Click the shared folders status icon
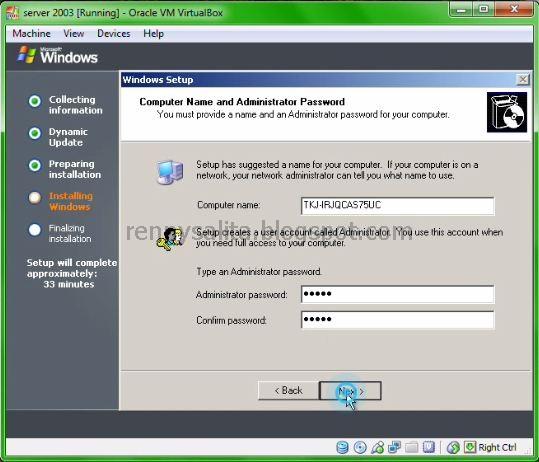 click(411, 447)
